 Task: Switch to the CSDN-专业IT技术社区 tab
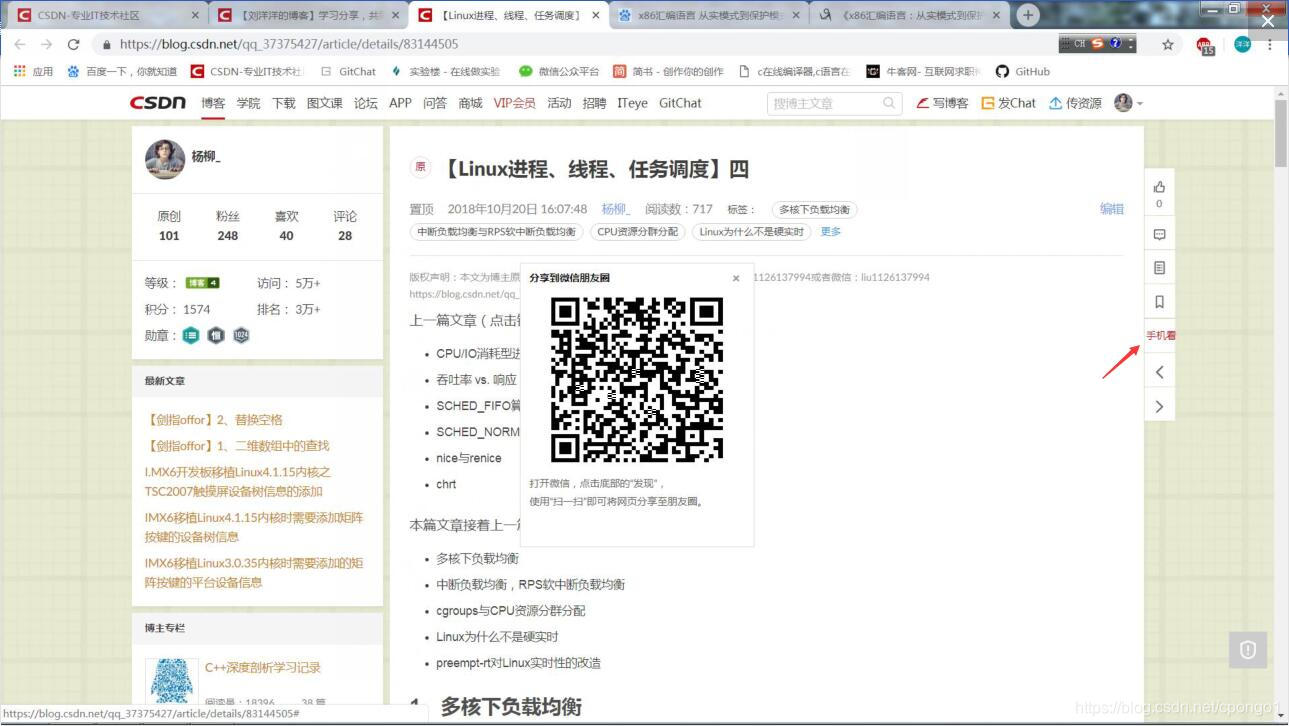(x=105, y=16)
